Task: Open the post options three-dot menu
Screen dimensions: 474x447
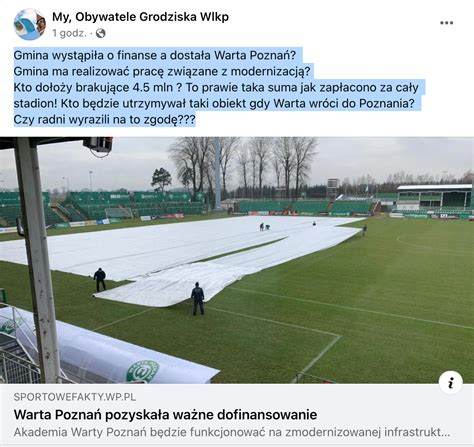Action: coord(446,23)
